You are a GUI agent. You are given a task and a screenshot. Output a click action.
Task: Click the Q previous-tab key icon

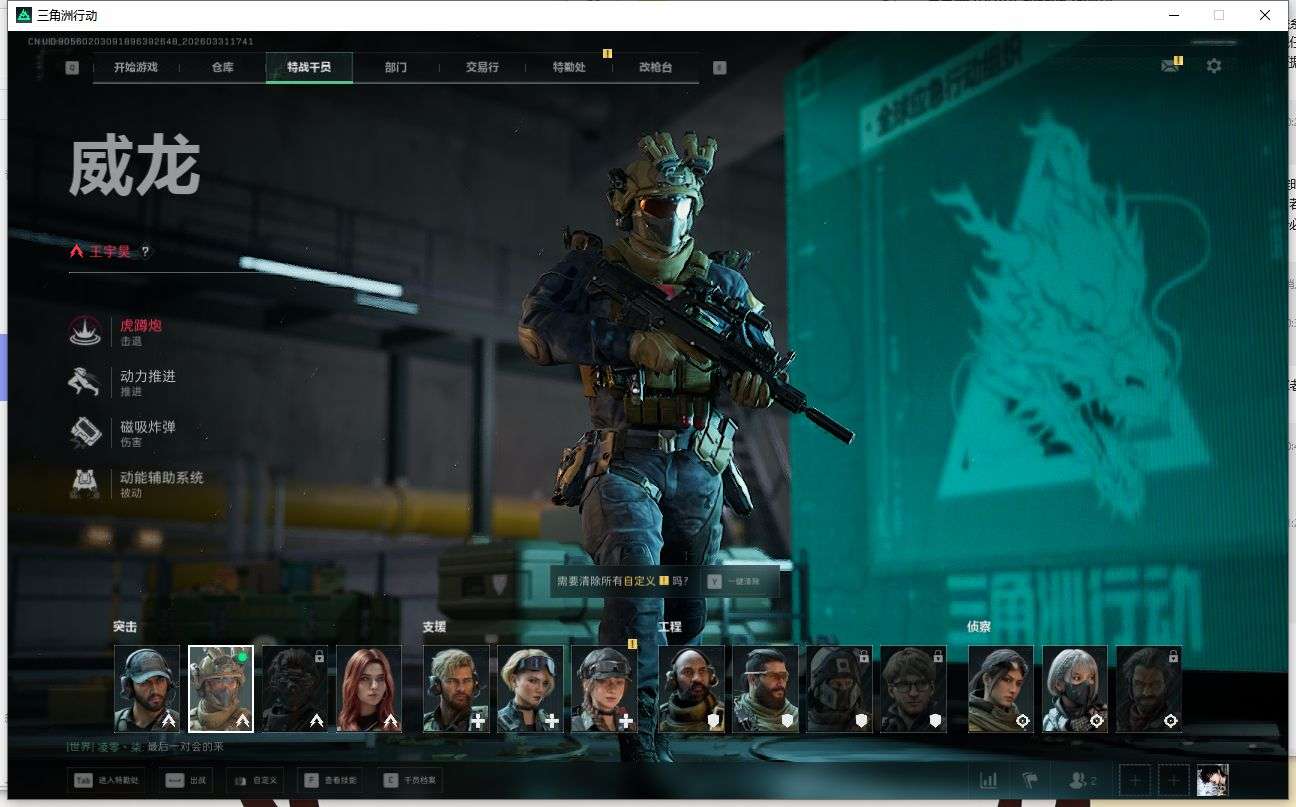(x=72, y=68)
